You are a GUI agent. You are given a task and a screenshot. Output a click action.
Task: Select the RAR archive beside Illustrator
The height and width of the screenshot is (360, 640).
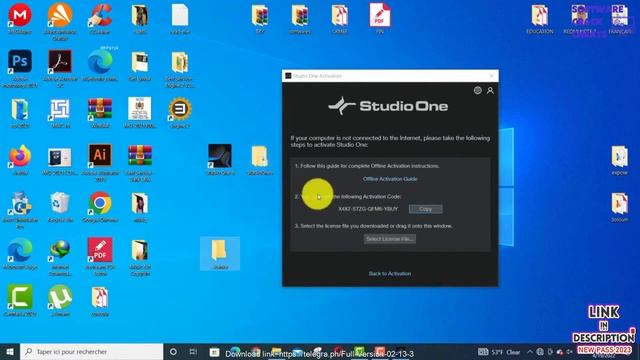(140, 162)
